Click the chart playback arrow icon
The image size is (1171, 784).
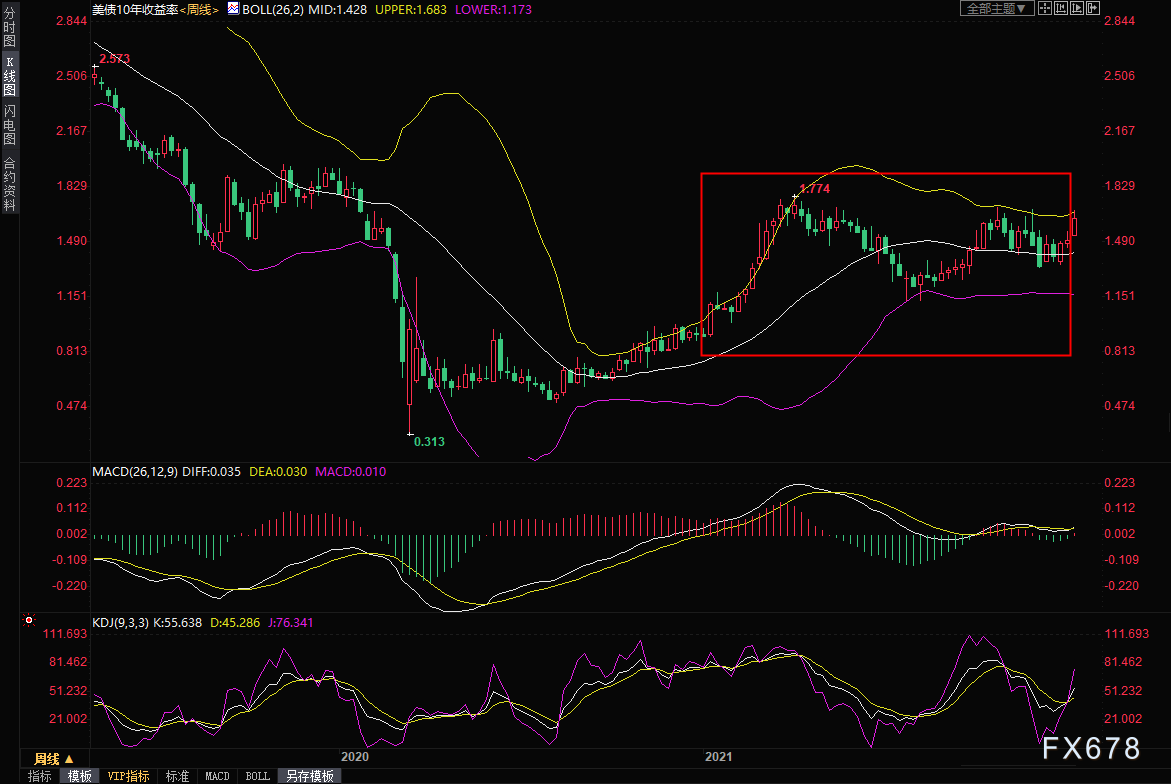[x=1077, y=8]
